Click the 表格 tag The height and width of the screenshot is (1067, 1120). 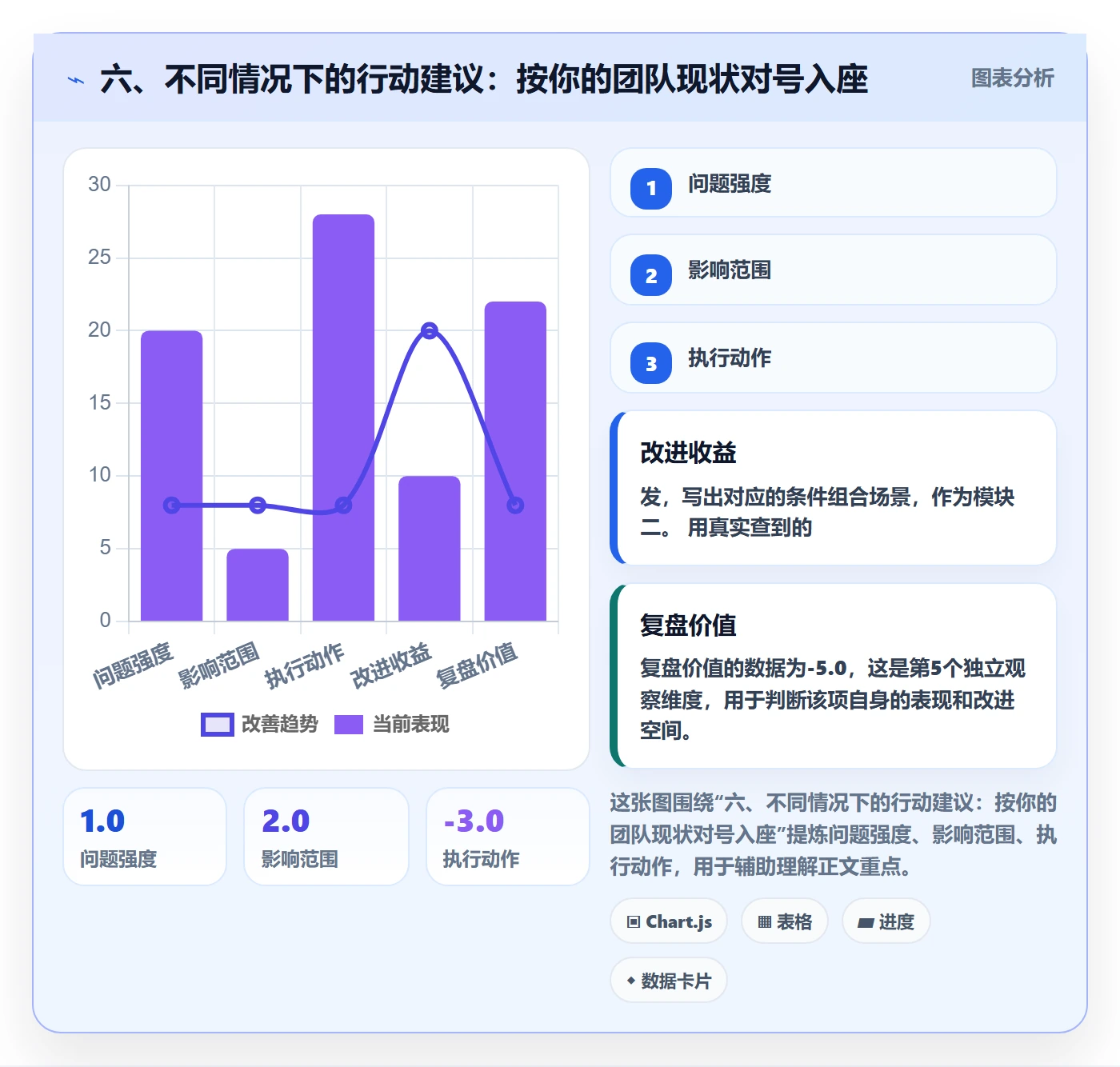pos(785,921)
